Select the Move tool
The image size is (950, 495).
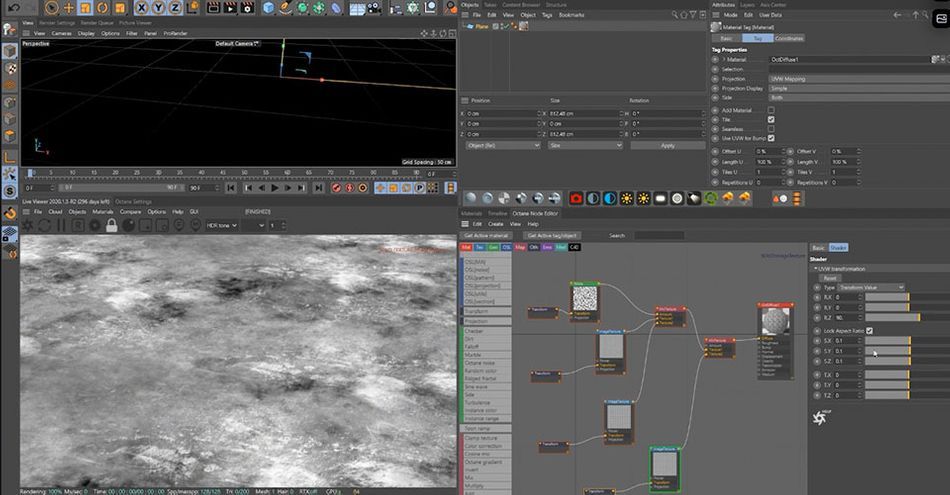click(x=69, y=8)
